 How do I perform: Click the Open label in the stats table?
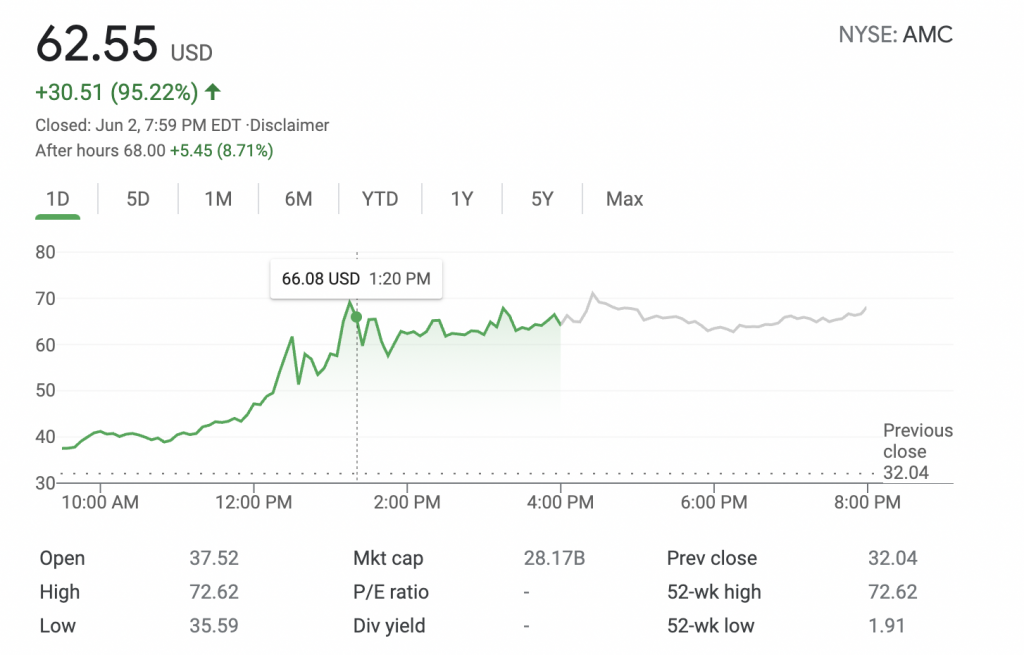(x=62, y=558)
